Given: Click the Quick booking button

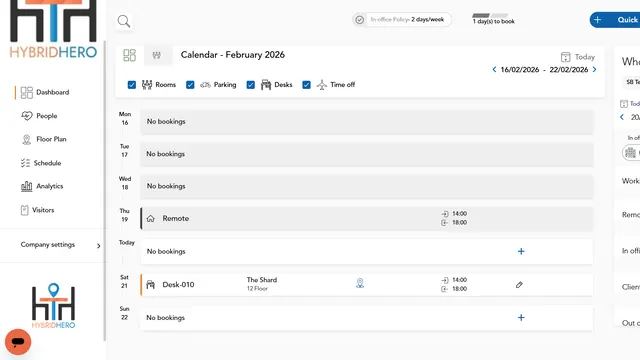Looking at the screenshot, I should (615, 20).
